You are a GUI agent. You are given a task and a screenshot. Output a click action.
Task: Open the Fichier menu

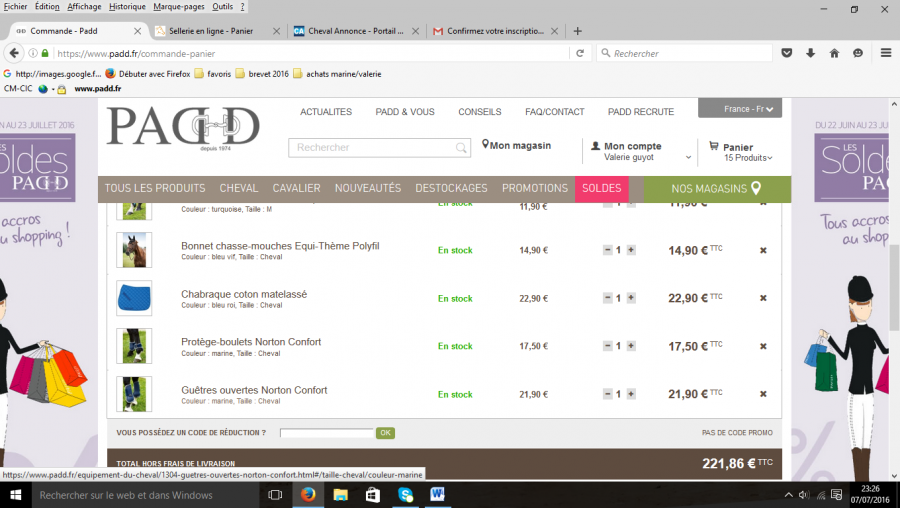coord(15,6)
